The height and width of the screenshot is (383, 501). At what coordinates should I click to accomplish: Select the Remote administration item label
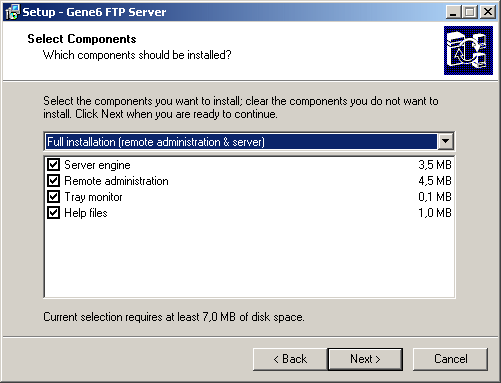(116, 181)
